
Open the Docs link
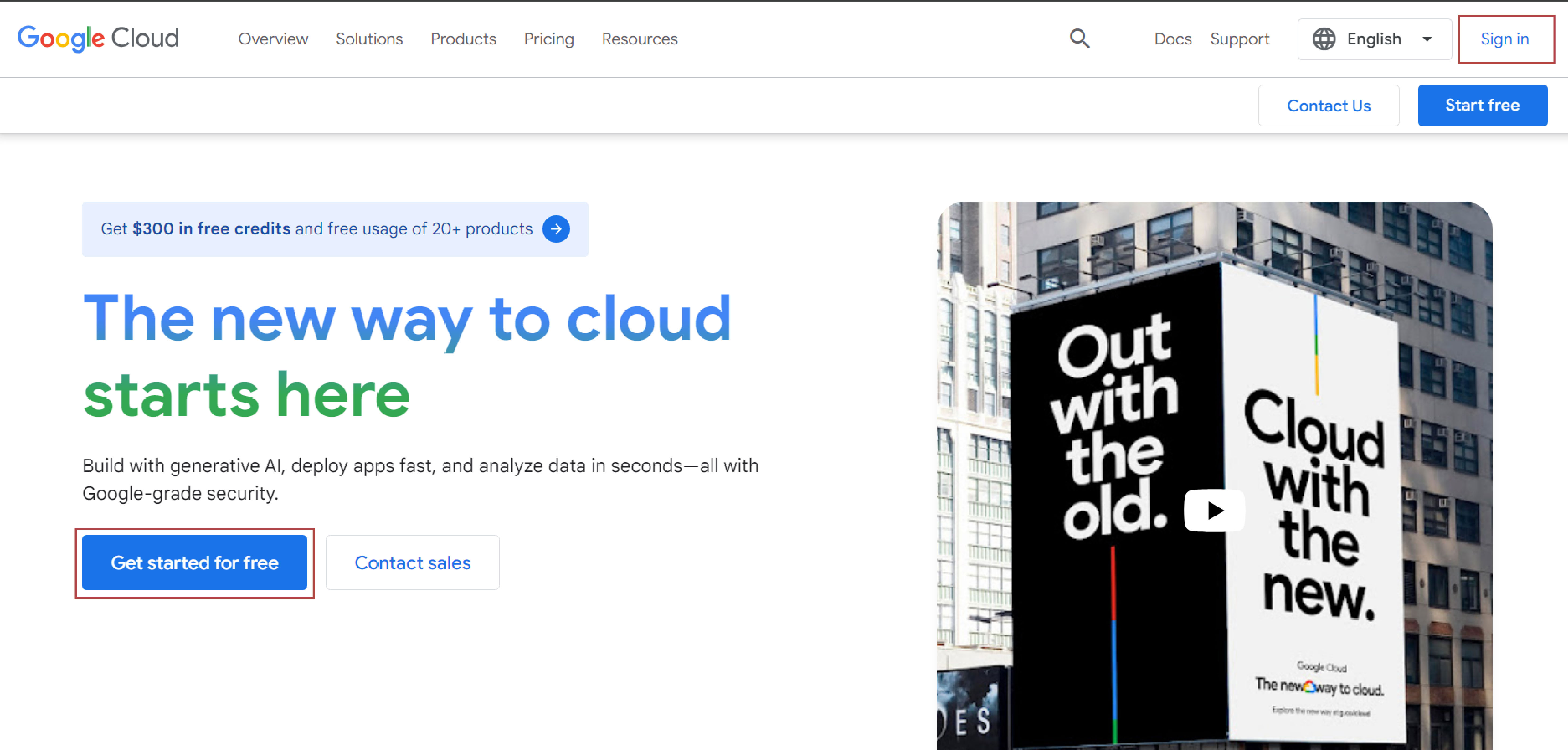(1172, 39)
